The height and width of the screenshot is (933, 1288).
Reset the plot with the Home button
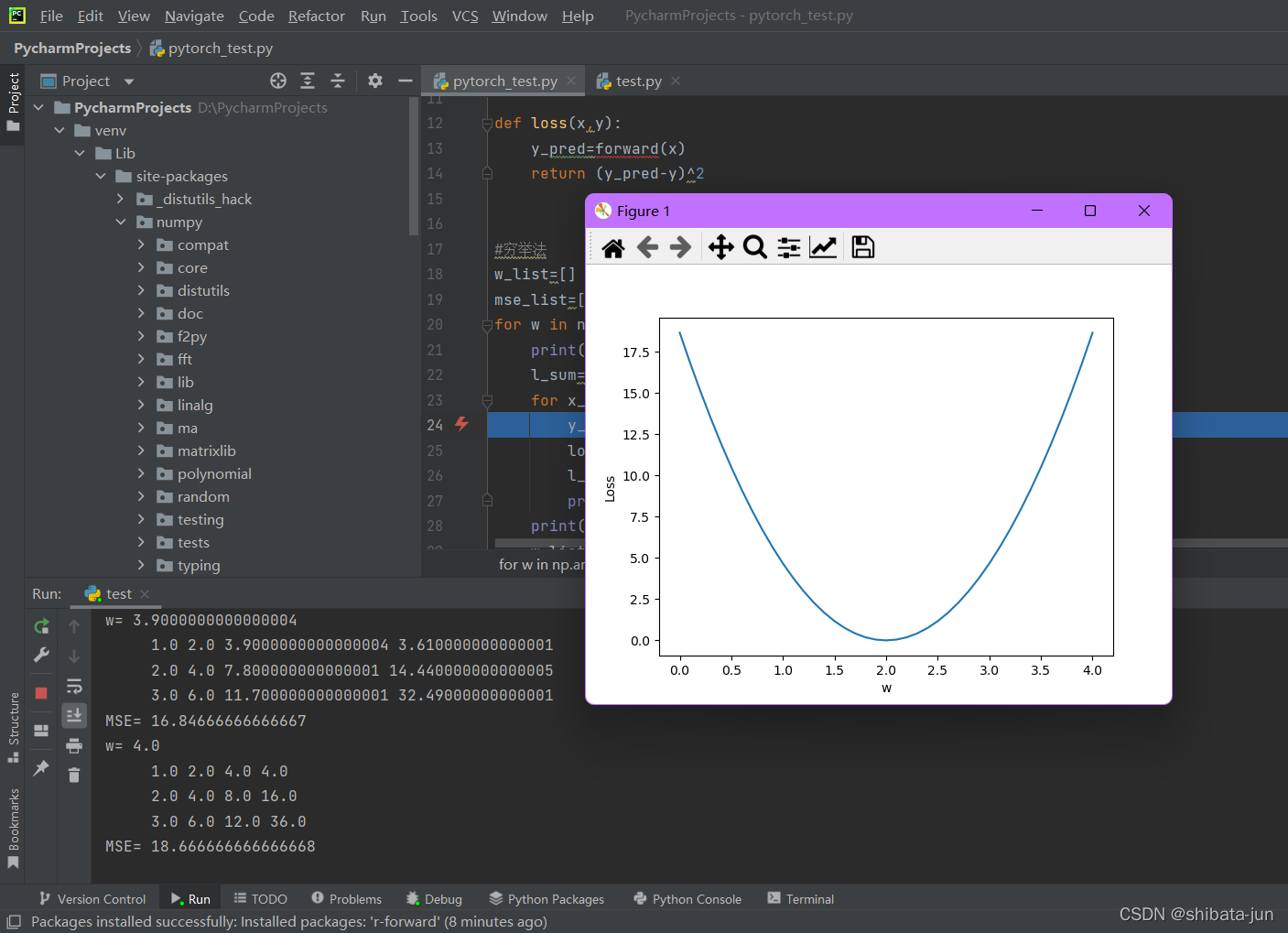[612, 246]
